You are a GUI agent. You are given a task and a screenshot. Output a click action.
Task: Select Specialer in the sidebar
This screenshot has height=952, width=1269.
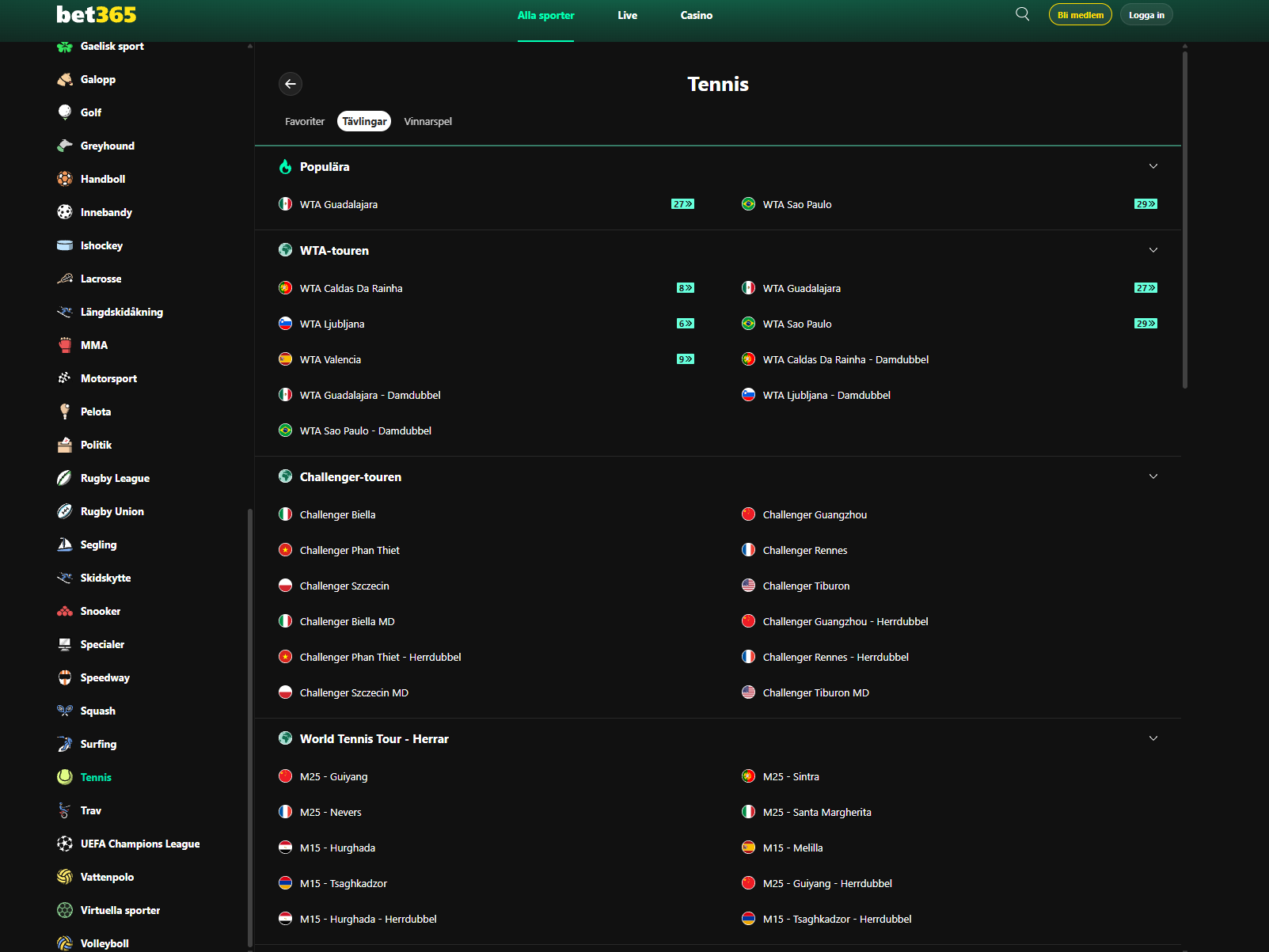pos(103,644)
